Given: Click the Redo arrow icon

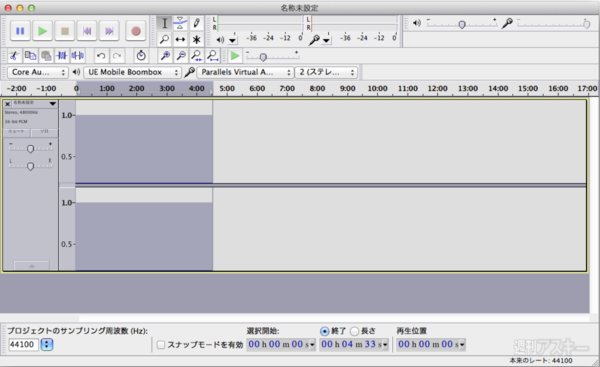Looking at the screenshot, I should pyautogui.click(x=117, y=56).
